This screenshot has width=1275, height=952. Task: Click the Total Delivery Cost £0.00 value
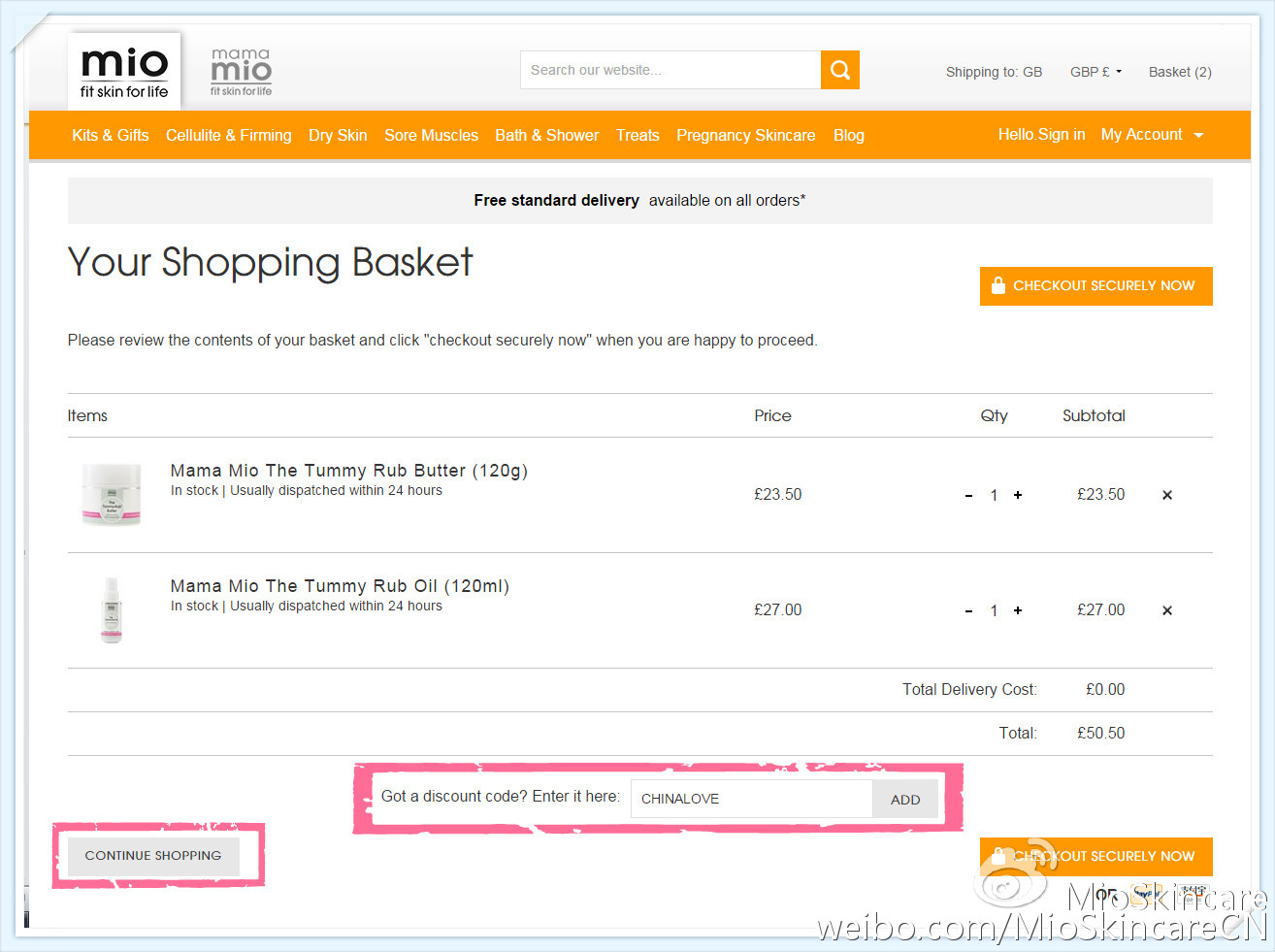1105,690
